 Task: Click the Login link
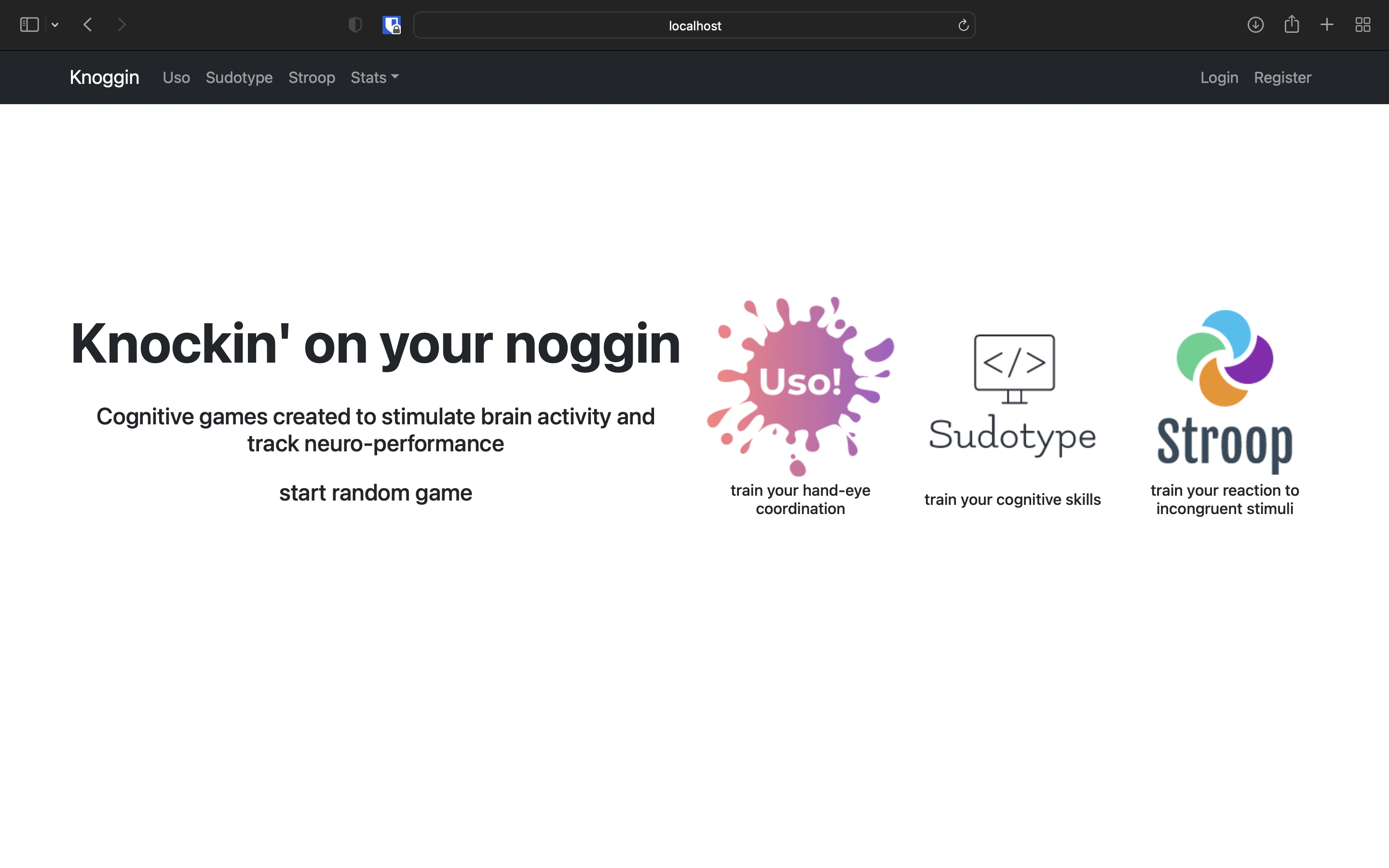coord(1219,78)
